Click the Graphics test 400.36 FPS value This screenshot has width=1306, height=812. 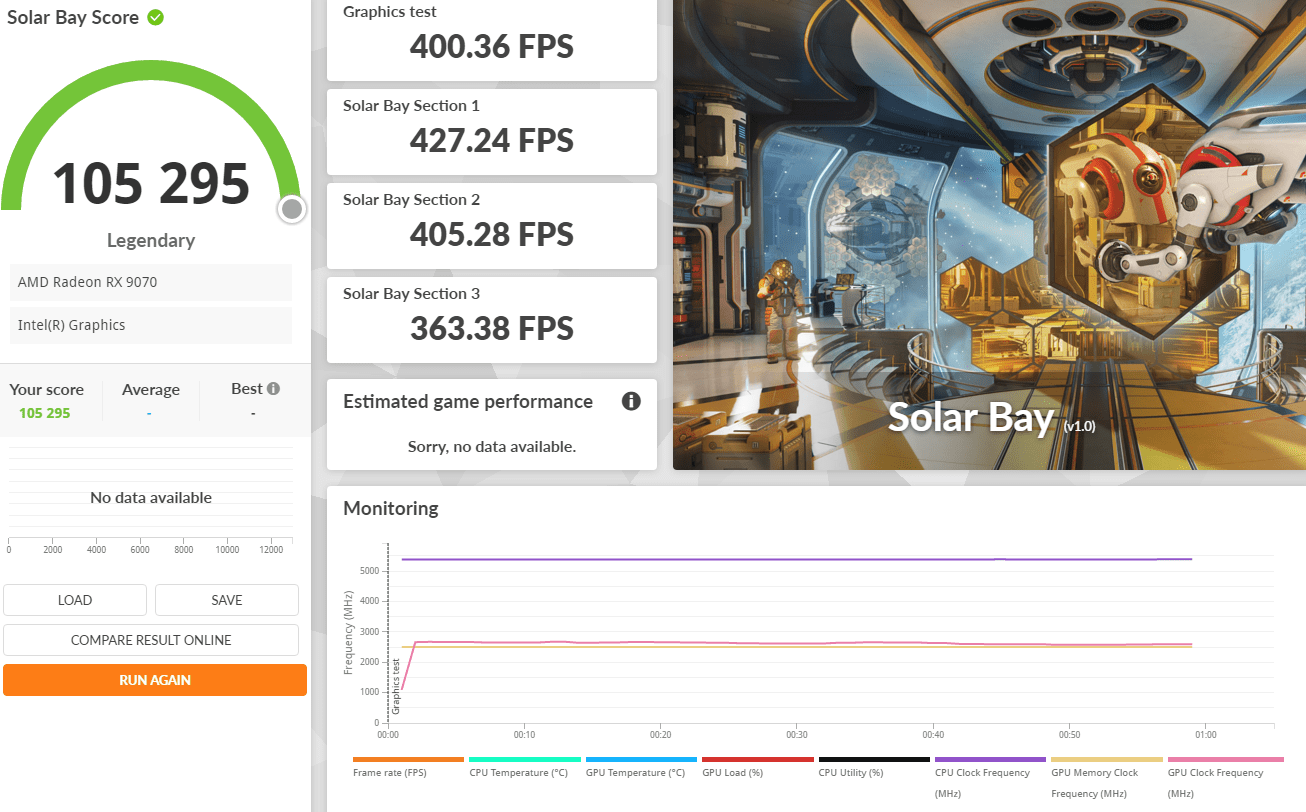(x=492, y=46)
